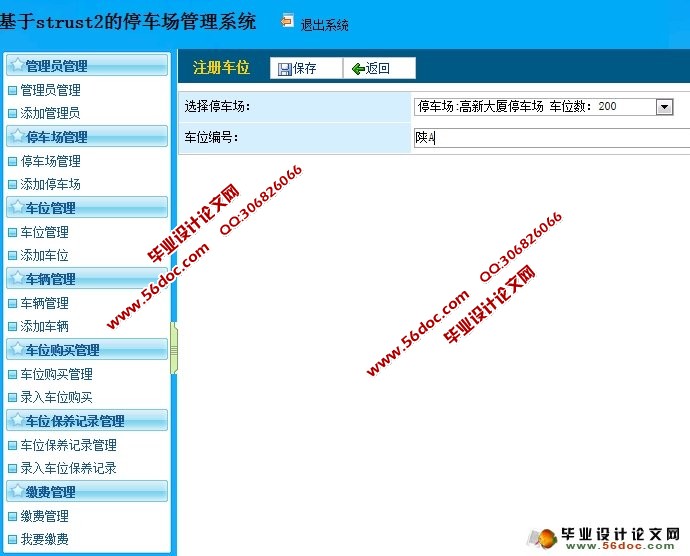
Task: Click the green back arrow icon
Action: click(358, 69)
